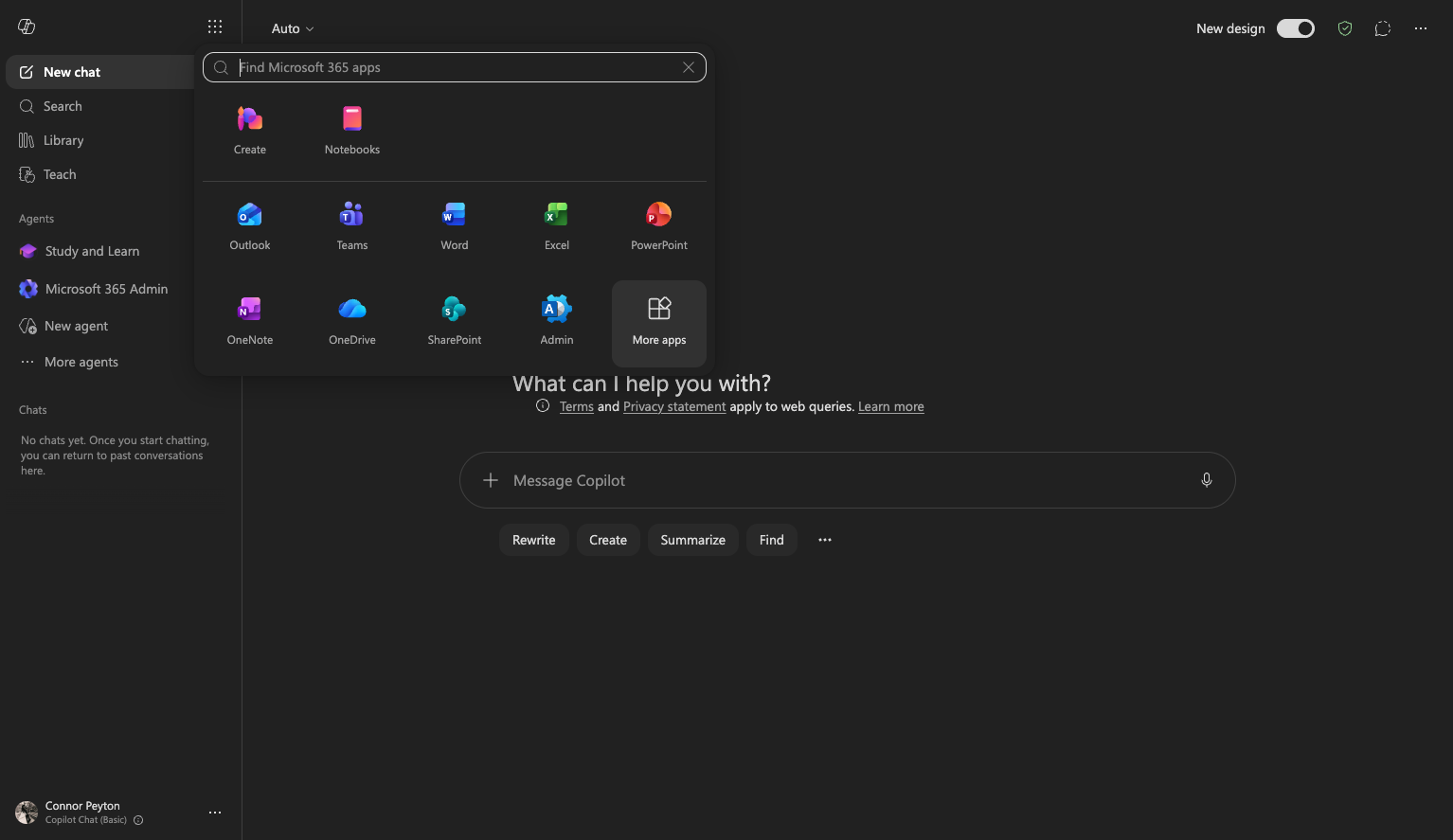
Task: Open the Outlook app
Action: [x=250, y=227]
